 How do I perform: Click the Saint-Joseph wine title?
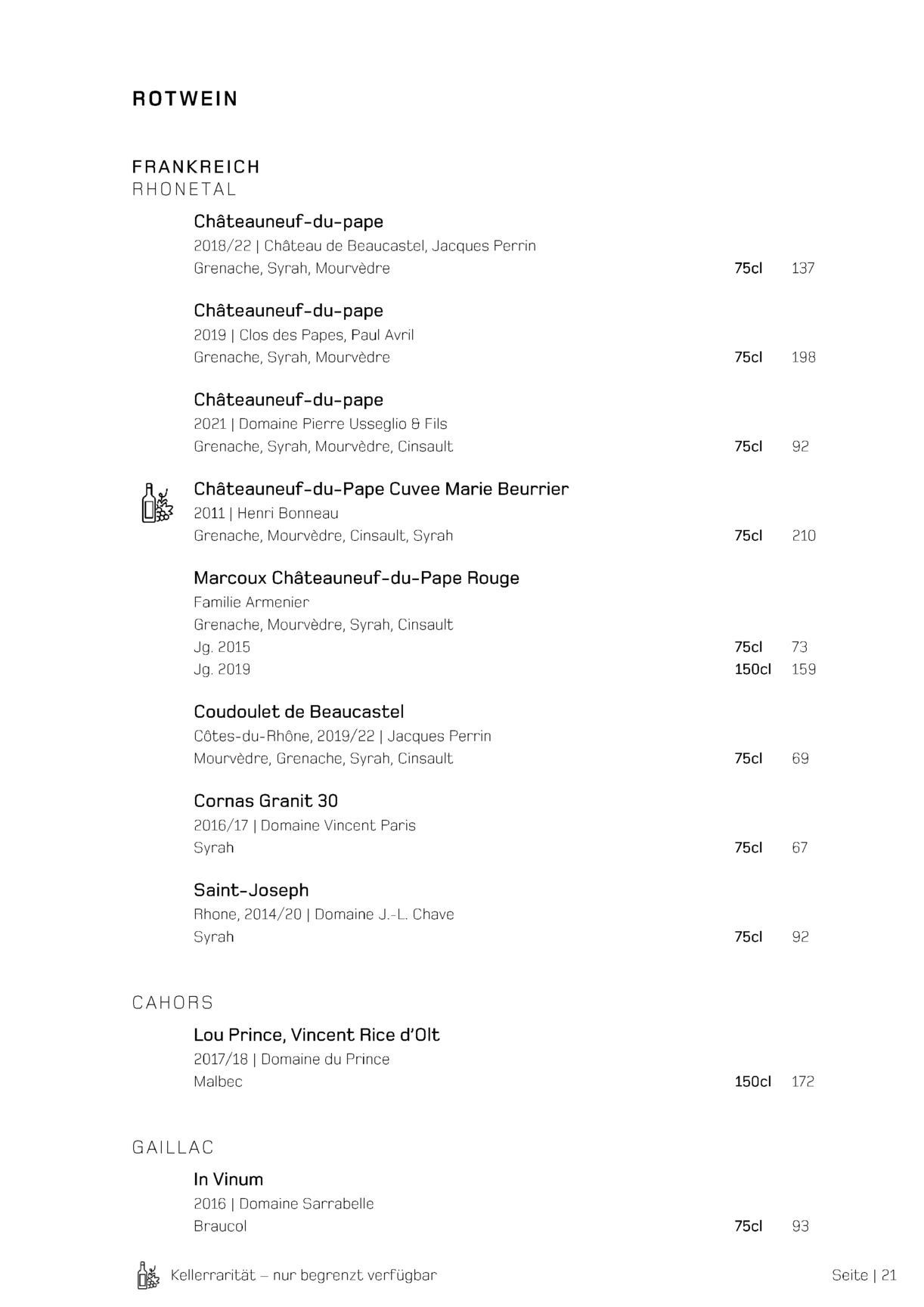251,890
